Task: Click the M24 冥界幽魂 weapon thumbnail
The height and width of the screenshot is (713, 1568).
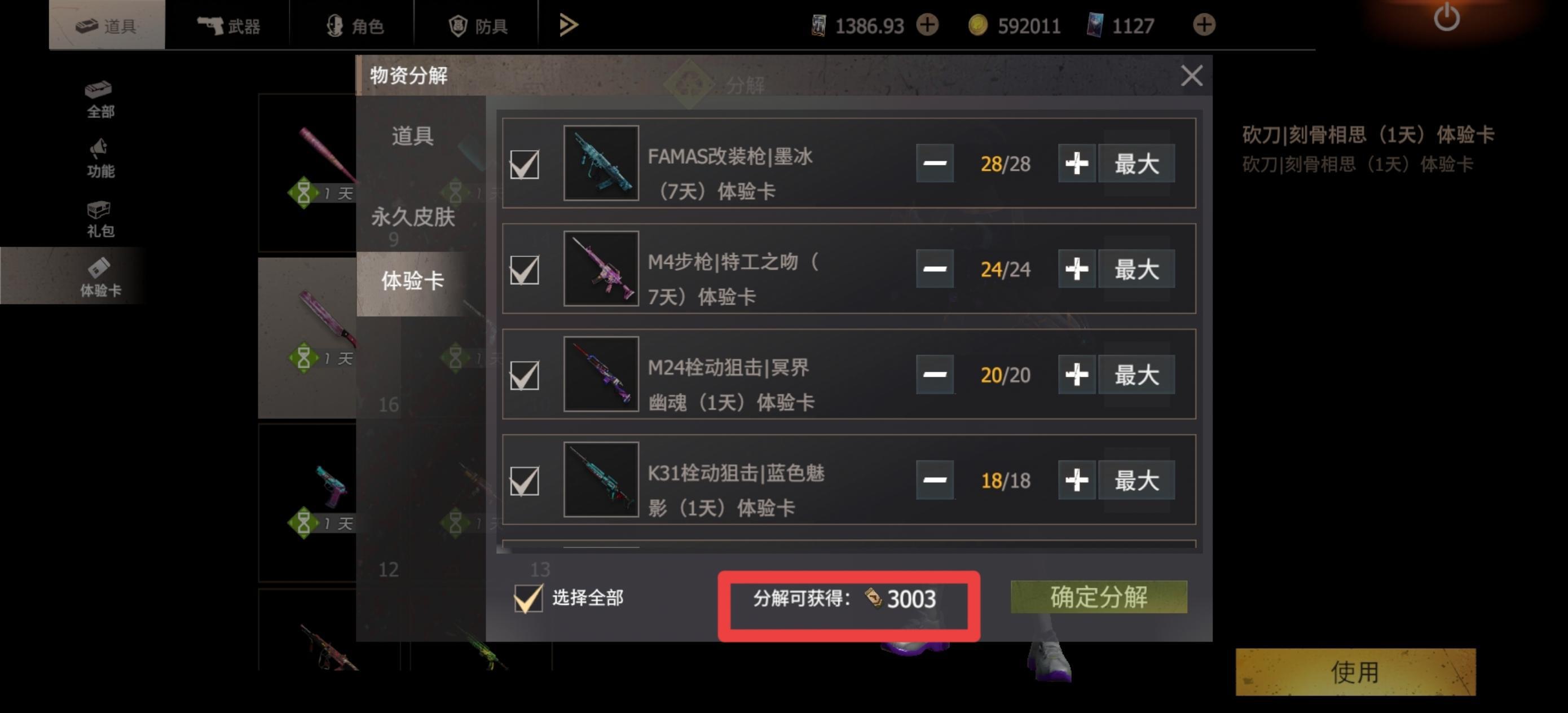Action: click(x=601, y=374)
